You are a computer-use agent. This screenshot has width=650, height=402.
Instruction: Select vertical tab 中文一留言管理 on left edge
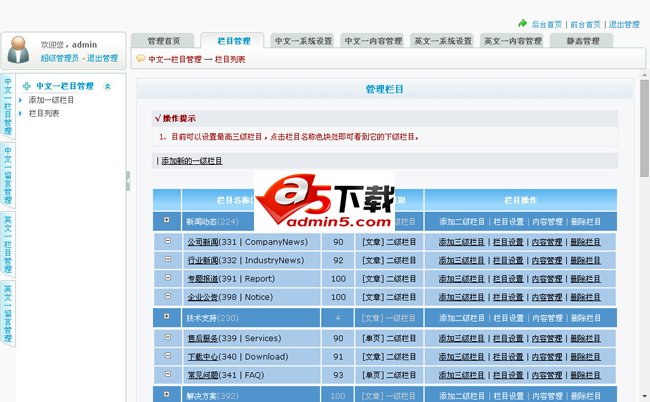[8, 175]
